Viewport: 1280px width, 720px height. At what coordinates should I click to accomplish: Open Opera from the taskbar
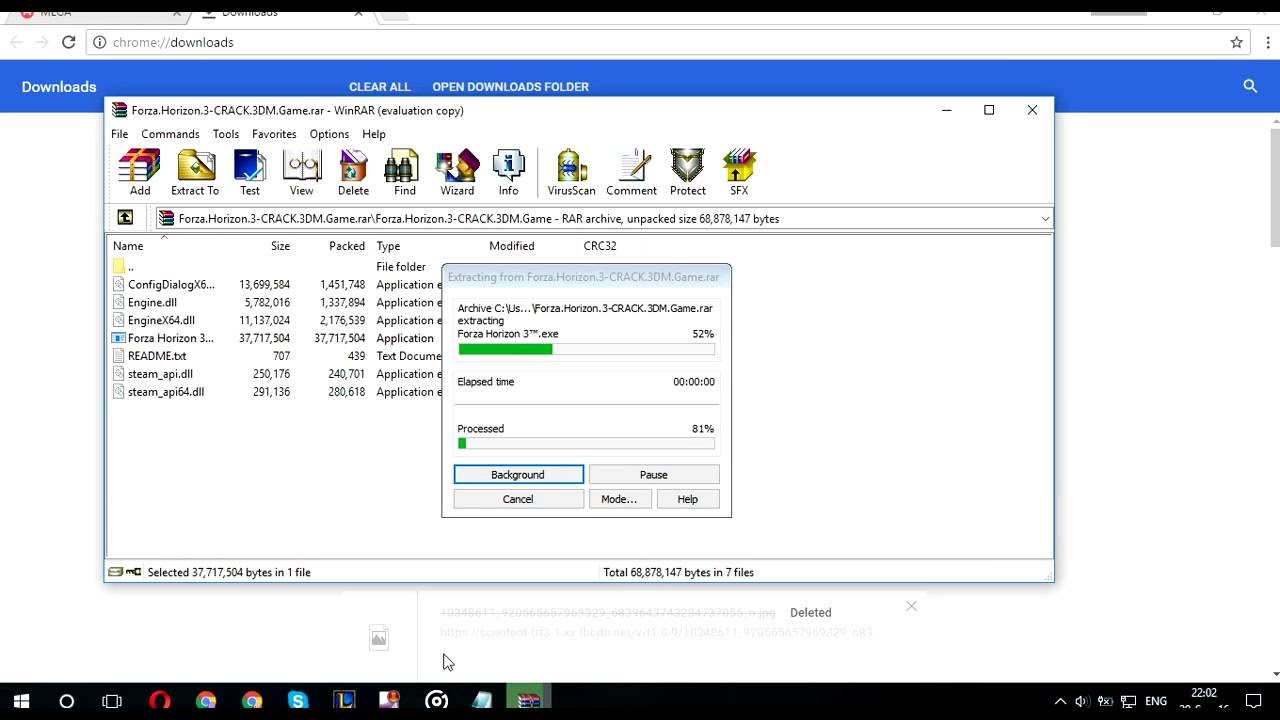pos(159,701)
